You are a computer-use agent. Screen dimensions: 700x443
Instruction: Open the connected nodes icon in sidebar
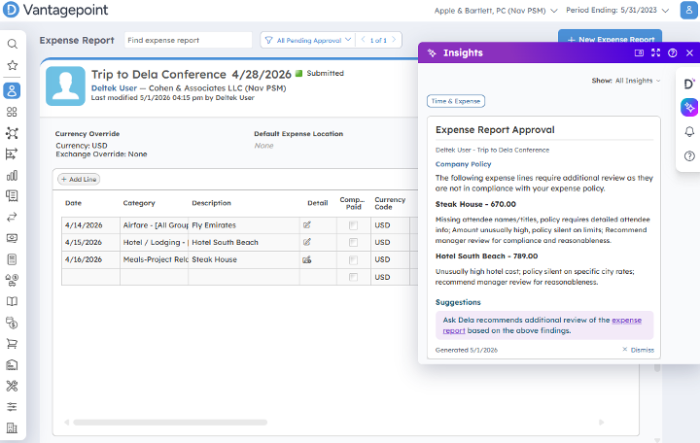[x=12, y=133]
